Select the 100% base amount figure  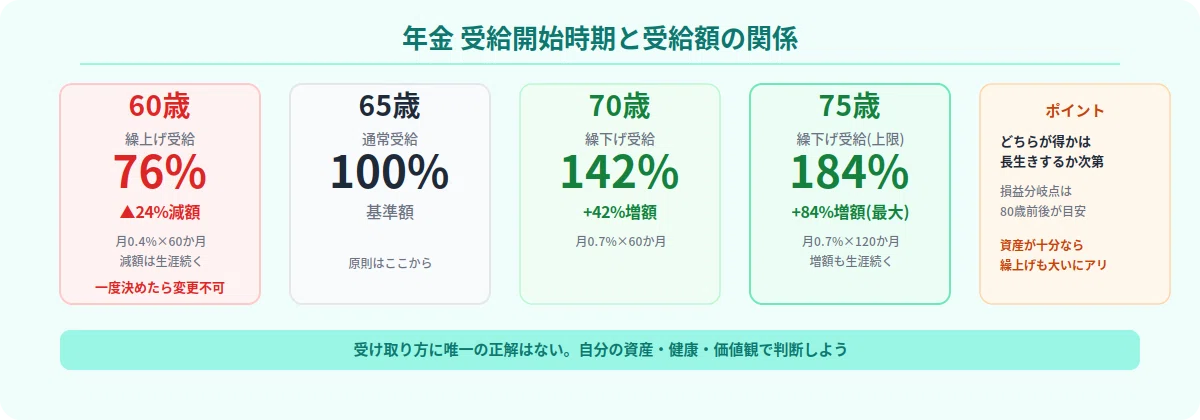click(390, 172)
